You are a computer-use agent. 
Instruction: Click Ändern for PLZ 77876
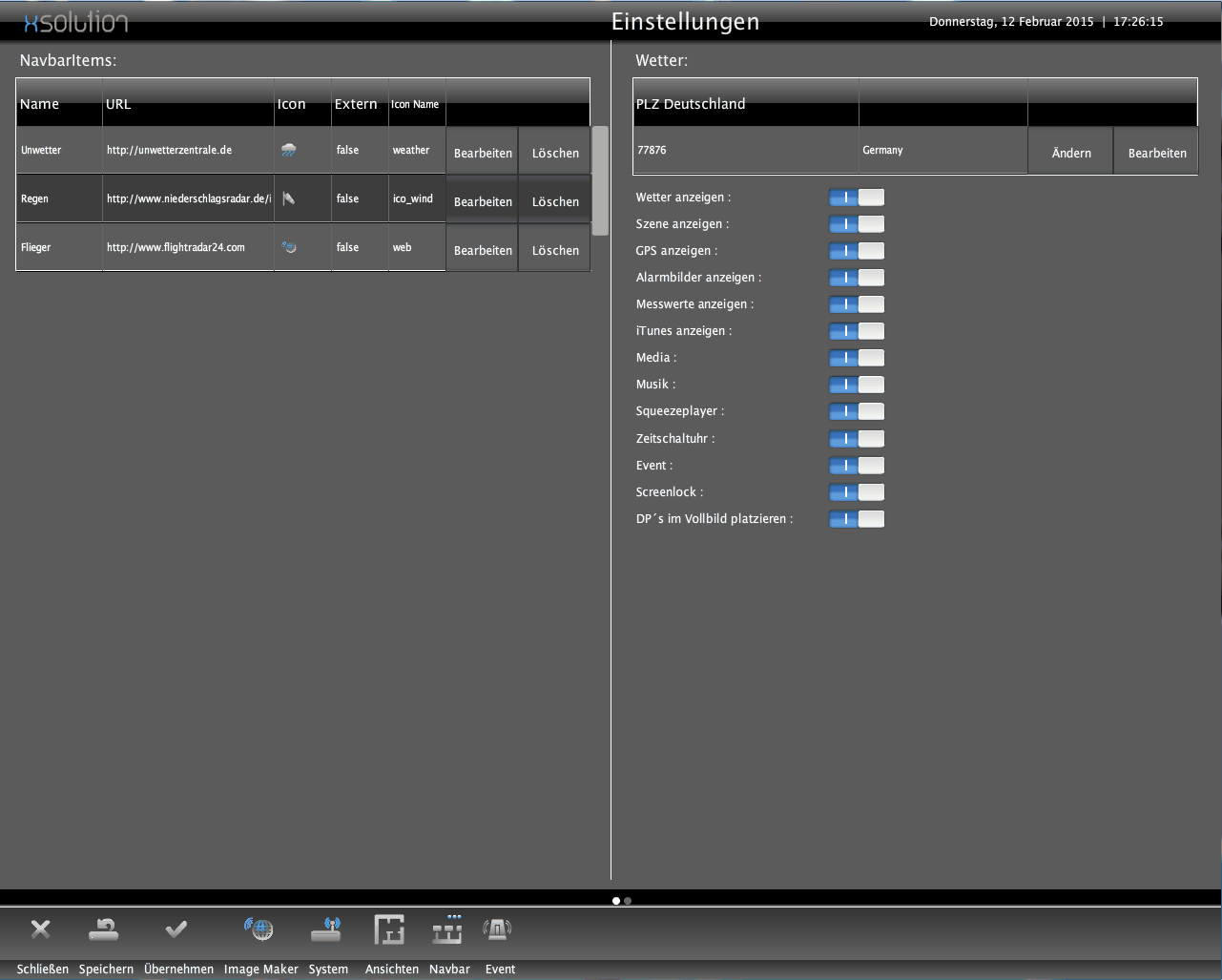coord(1070,153)
